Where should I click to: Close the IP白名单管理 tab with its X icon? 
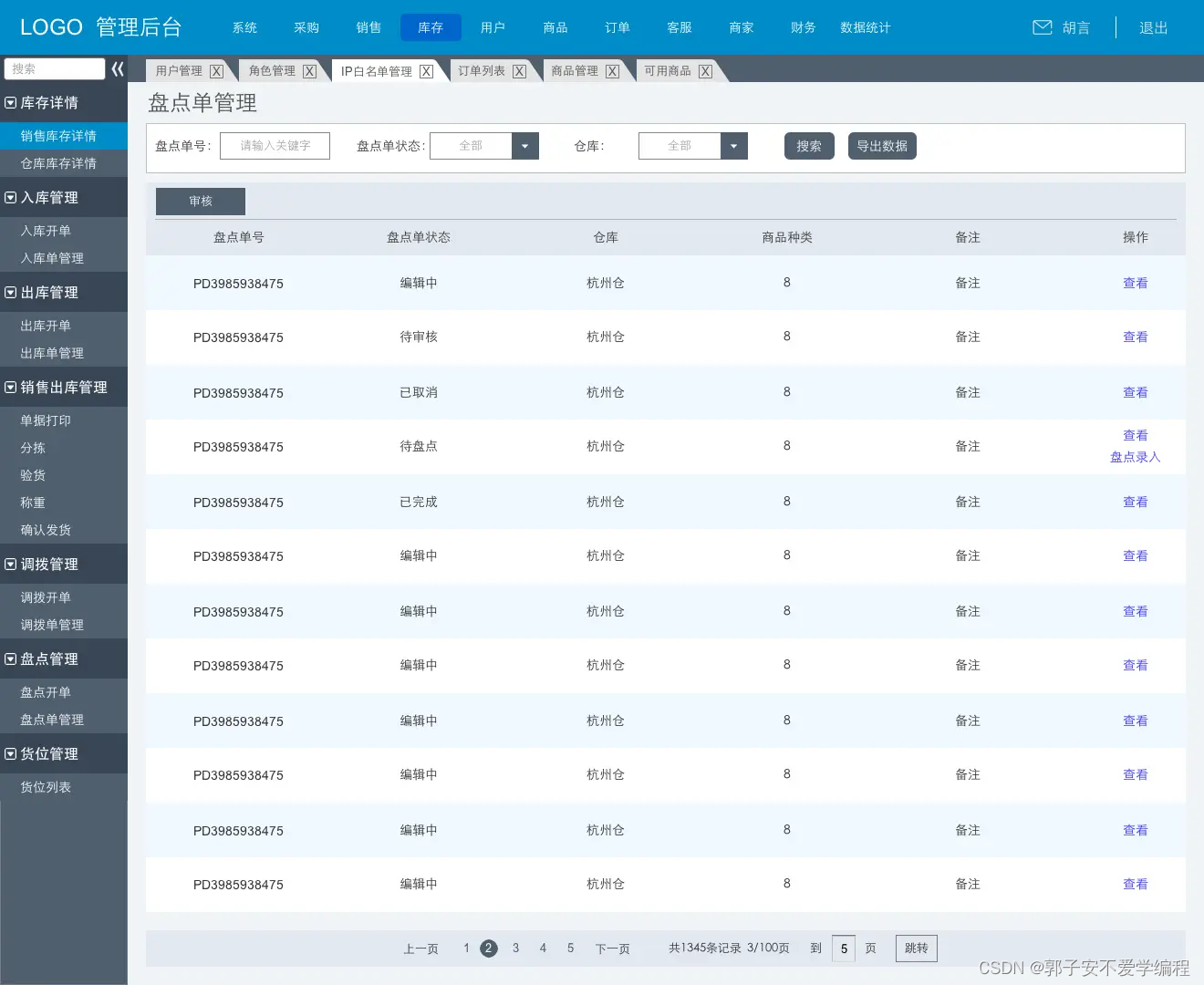click(426, 71)
